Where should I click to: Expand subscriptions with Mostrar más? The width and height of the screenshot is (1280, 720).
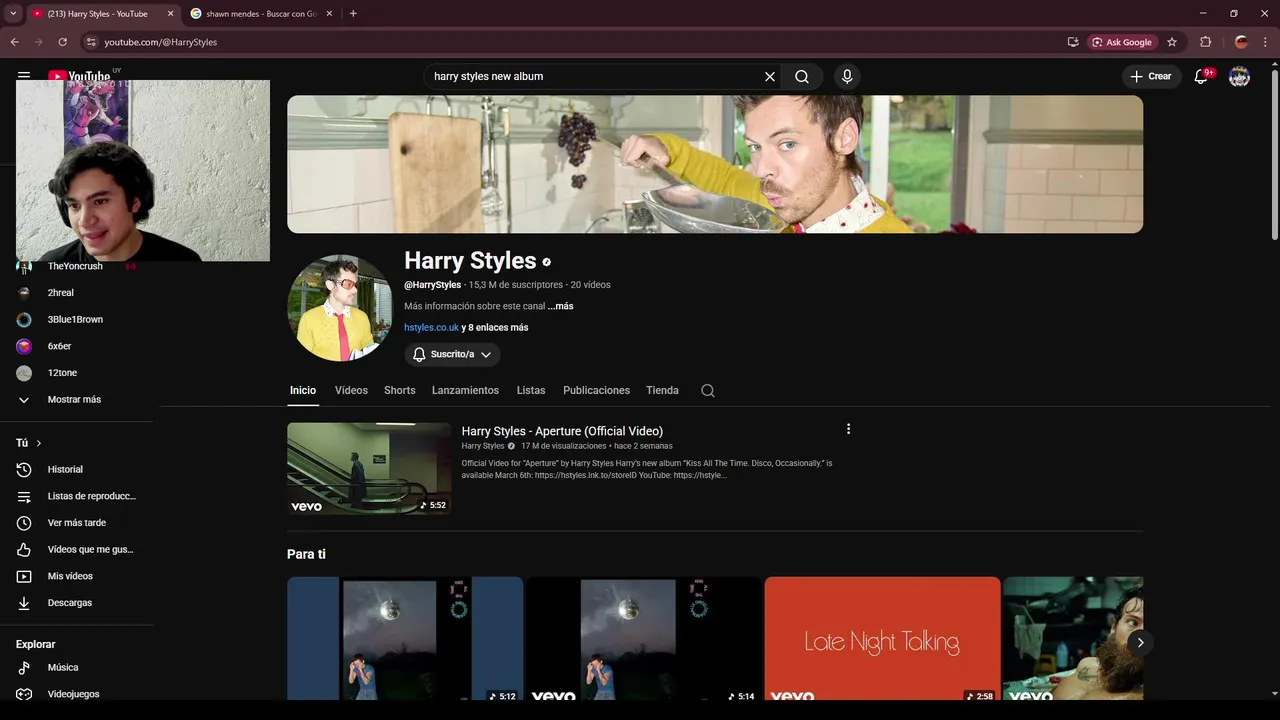point(74,399)
